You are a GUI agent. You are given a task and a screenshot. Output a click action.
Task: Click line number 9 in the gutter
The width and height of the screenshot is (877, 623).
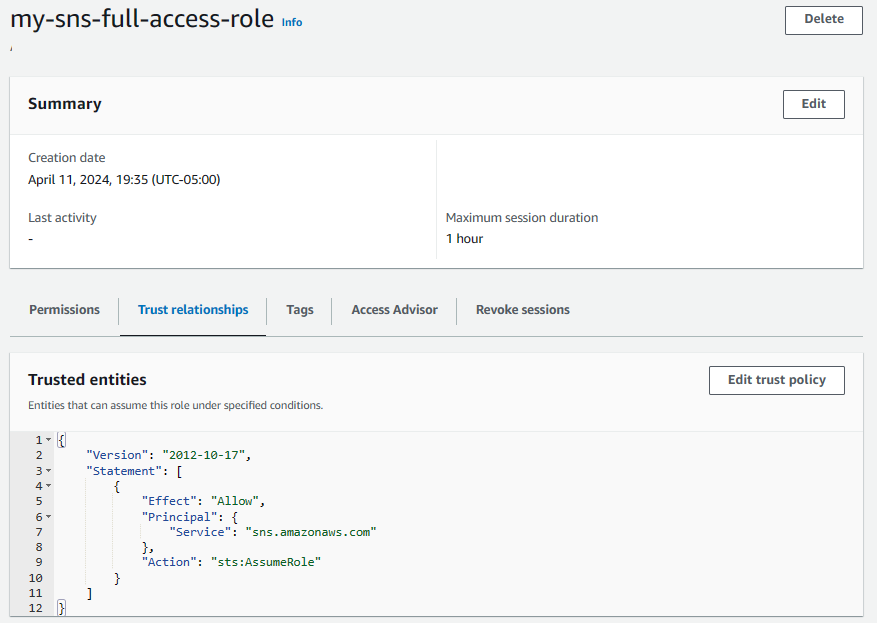tap(39, 562)
